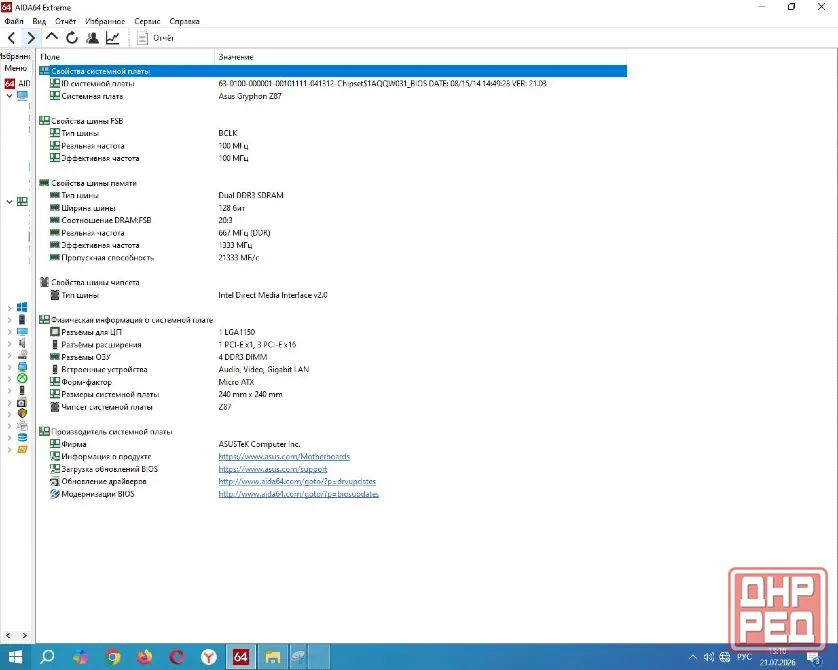The width and height of the screenshot is (838, 670).
Task: Select the Соотношение DRAM:FSB row
Action: (x=332, y=220)
